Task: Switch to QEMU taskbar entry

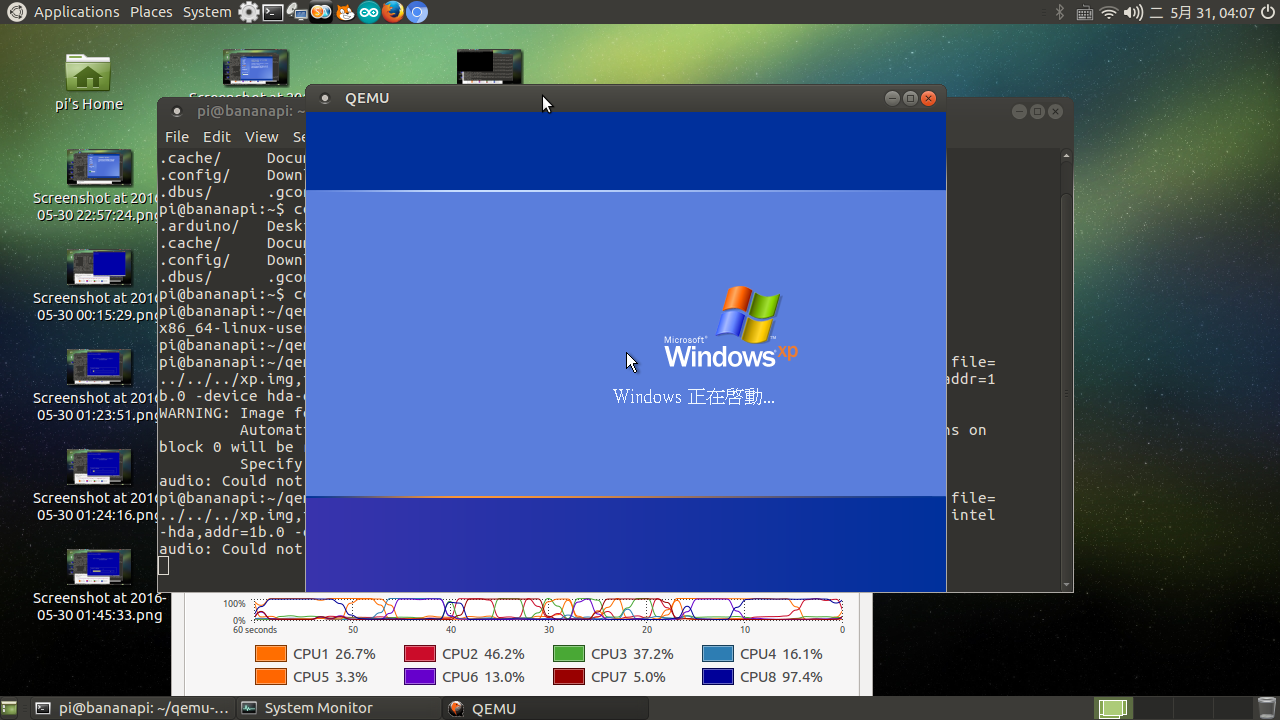Action: pos(545,708)
